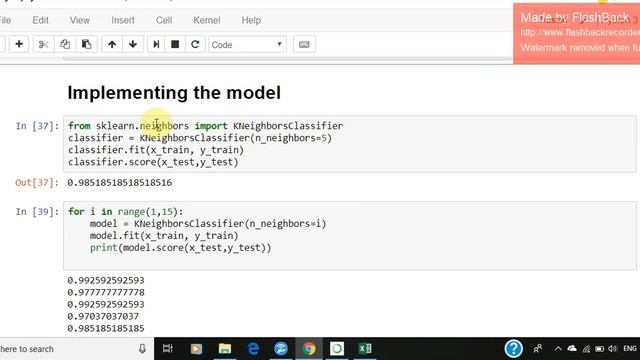Image resolution: width=640 pixels, height=360 pixels.
Task: Open the green circle app in taskbar
Action: tap(337, 349)
